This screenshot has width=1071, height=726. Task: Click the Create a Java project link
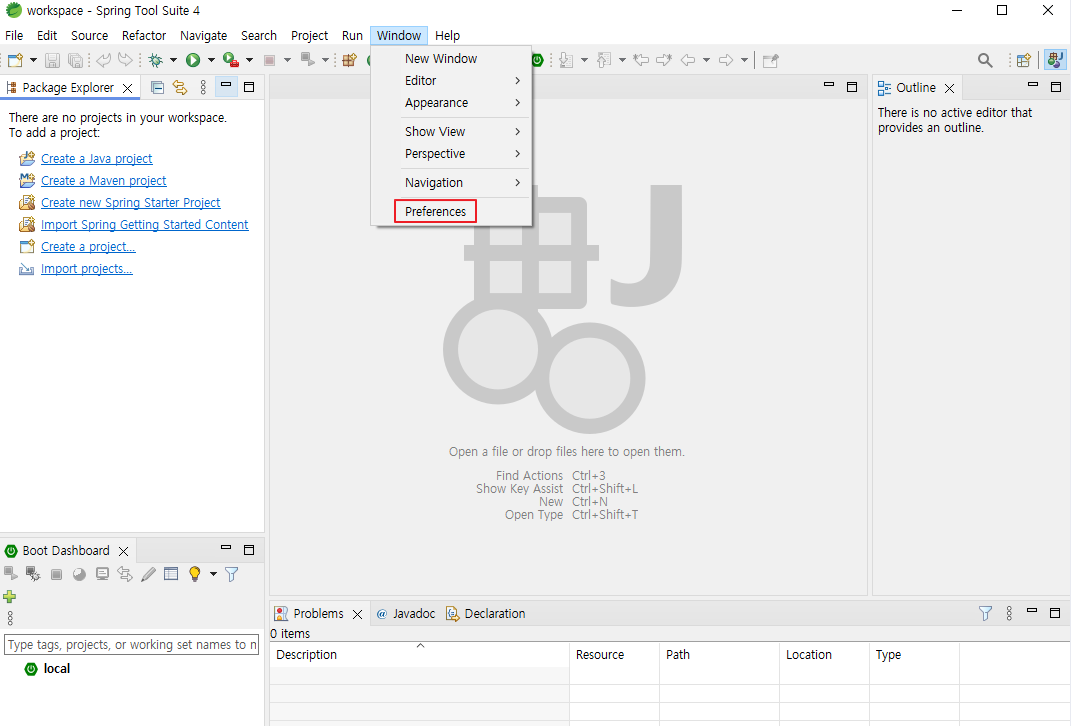coord(96,158)
